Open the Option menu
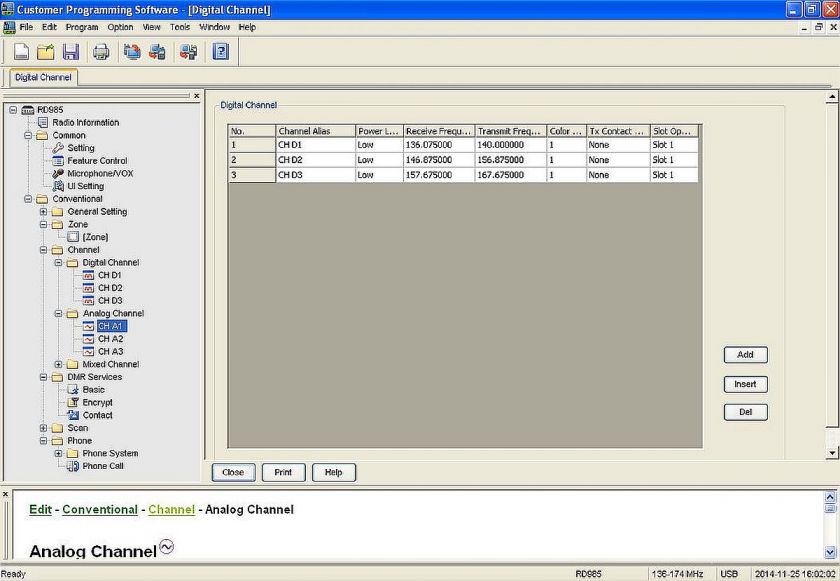The height and width of the screenshot is (581, 840). (120, 27)
